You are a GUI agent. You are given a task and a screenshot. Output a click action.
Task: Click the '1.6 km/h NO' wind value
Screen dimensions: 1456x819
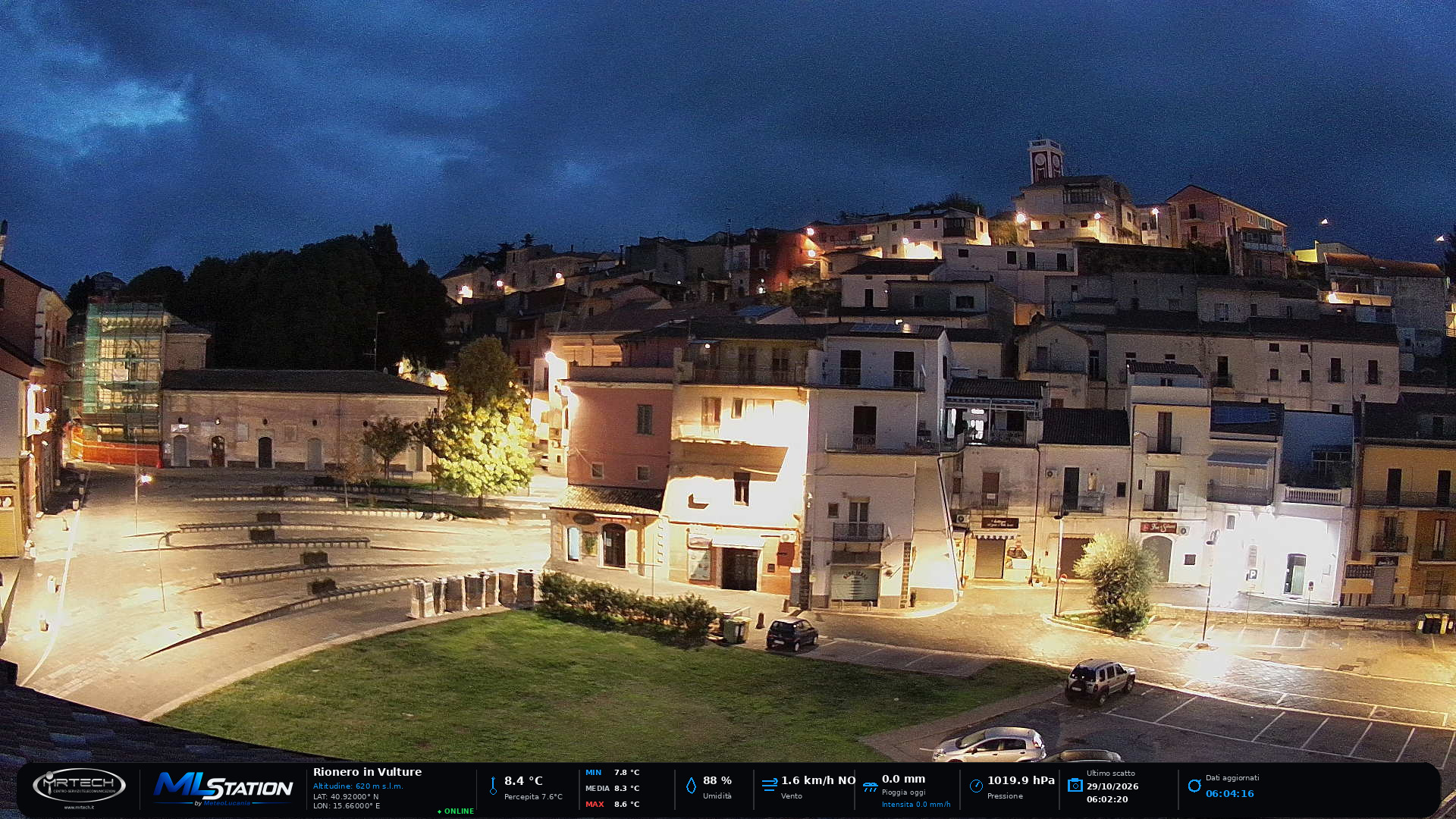coord(818,780)
